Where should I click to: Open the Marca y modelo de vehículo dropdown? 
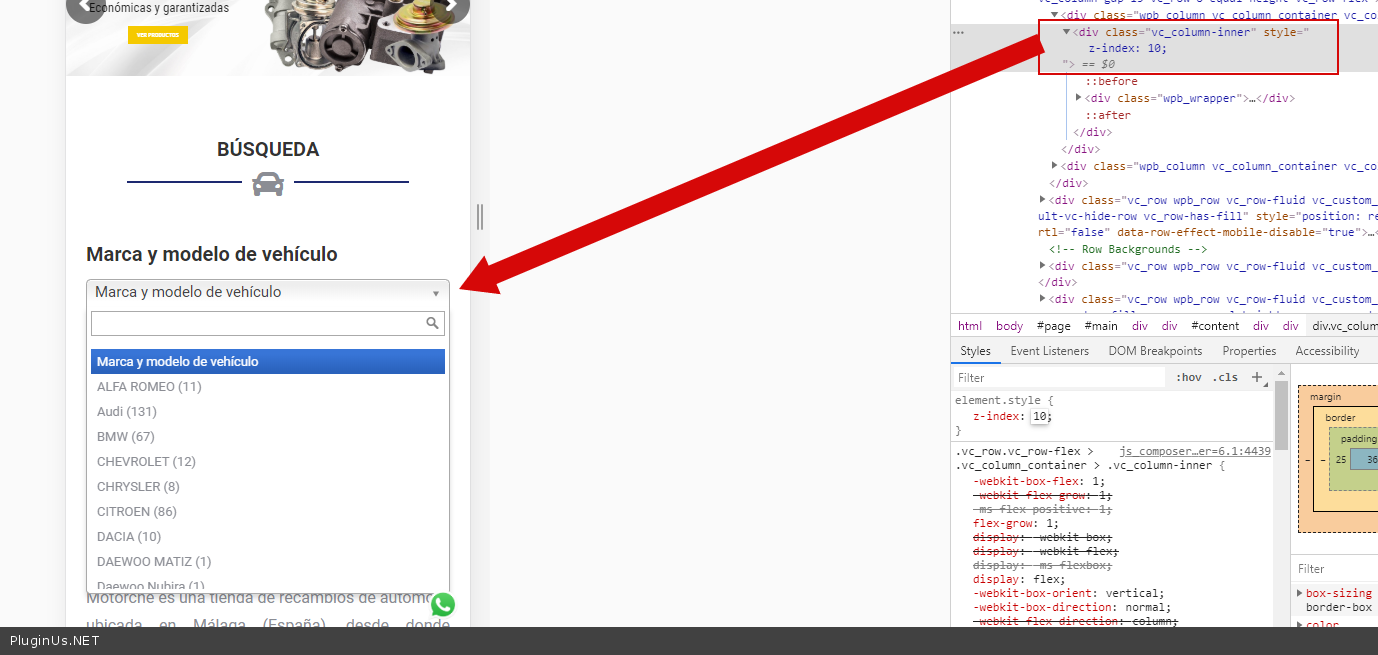point(268,293)
